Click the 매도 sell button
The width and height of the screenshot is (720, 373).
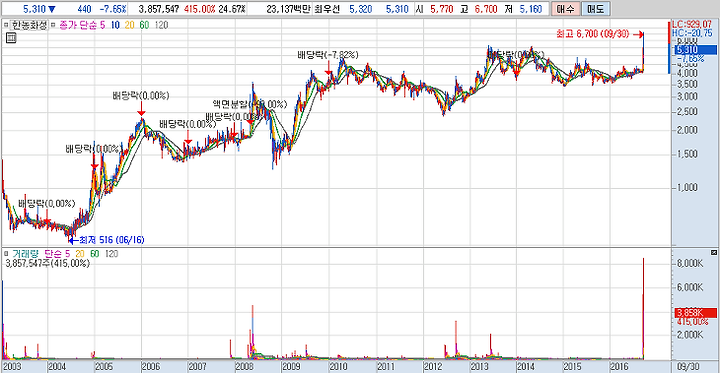596,9
